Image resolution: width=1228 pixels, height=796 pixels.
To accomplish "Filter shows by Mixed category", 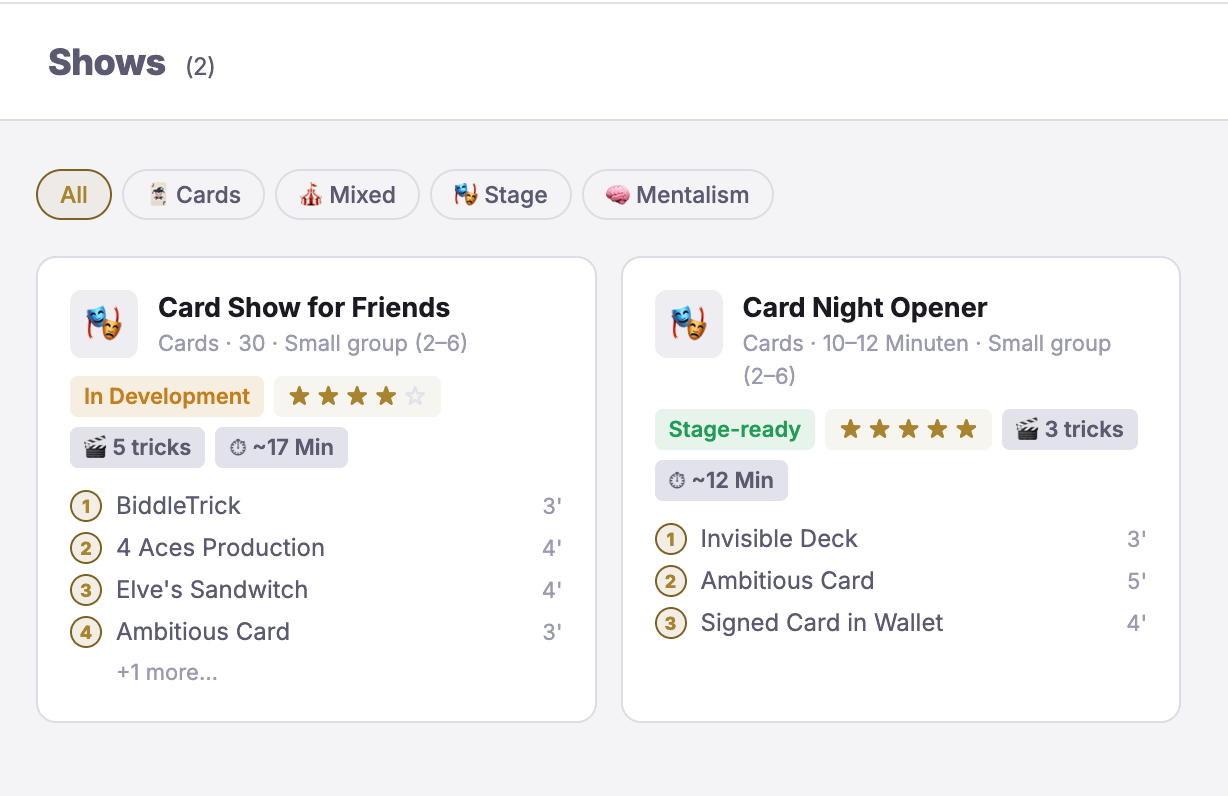I will [x=348, y=195].
